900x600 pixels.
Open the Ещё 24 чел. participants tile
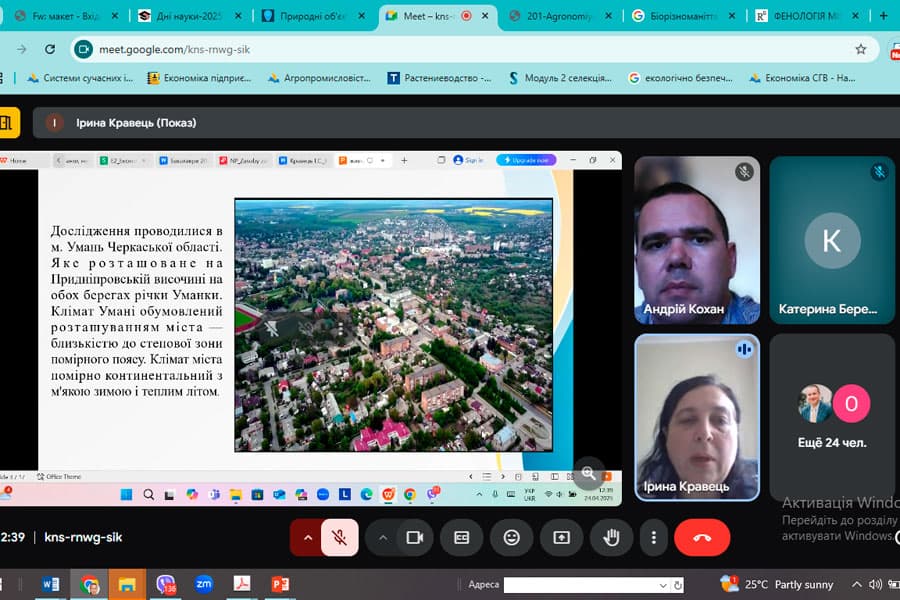[832, 417]
